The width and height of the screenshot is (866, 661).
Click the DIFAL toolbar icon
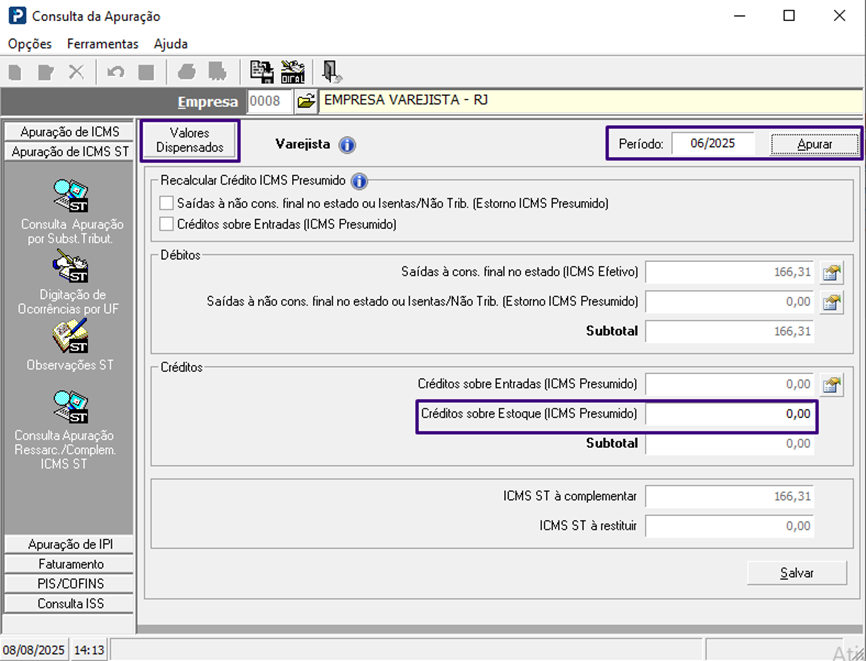tap(293, 72)
